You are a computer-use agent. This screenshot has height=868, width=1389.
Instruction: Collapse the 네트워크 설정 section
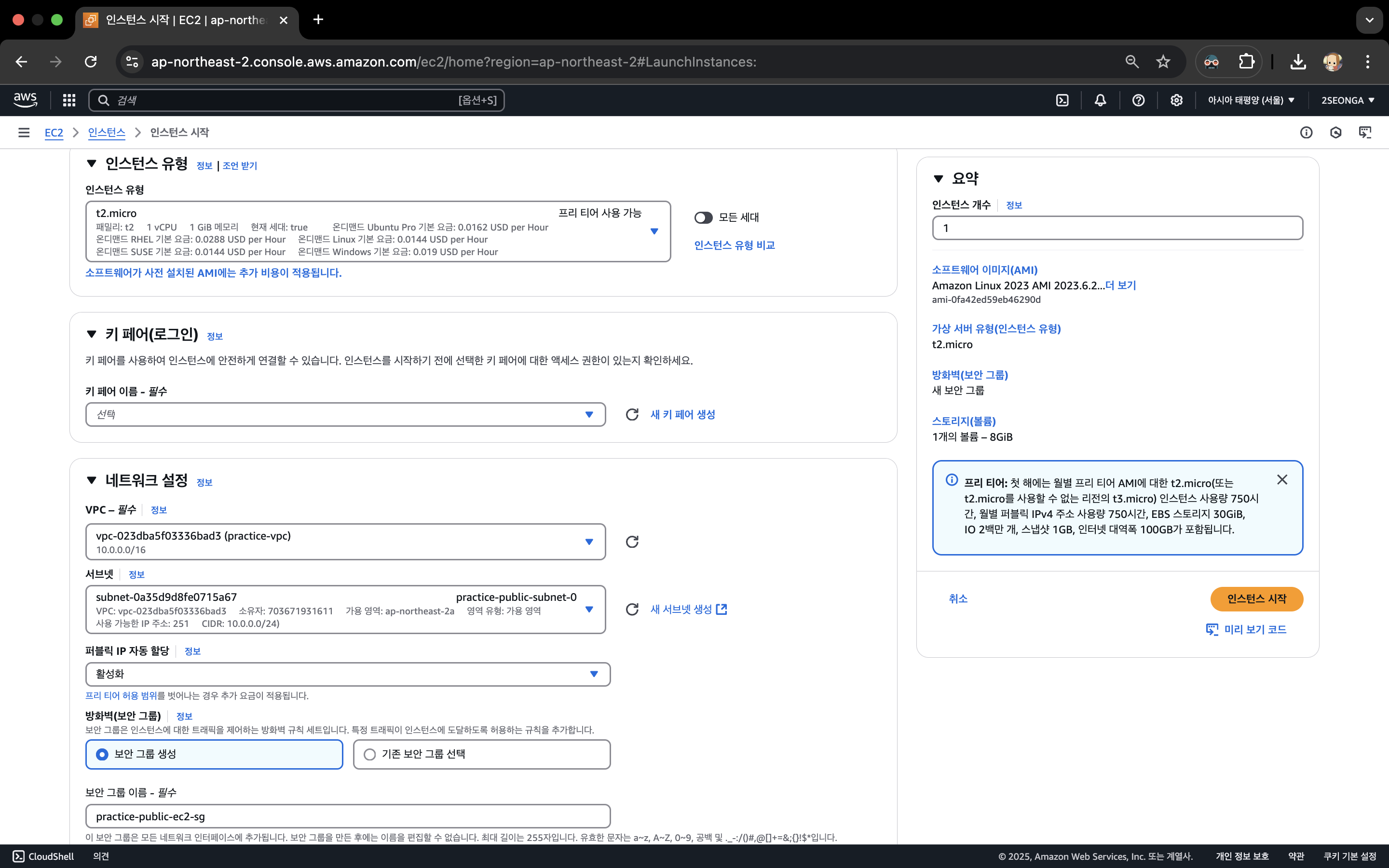(91, 480)
